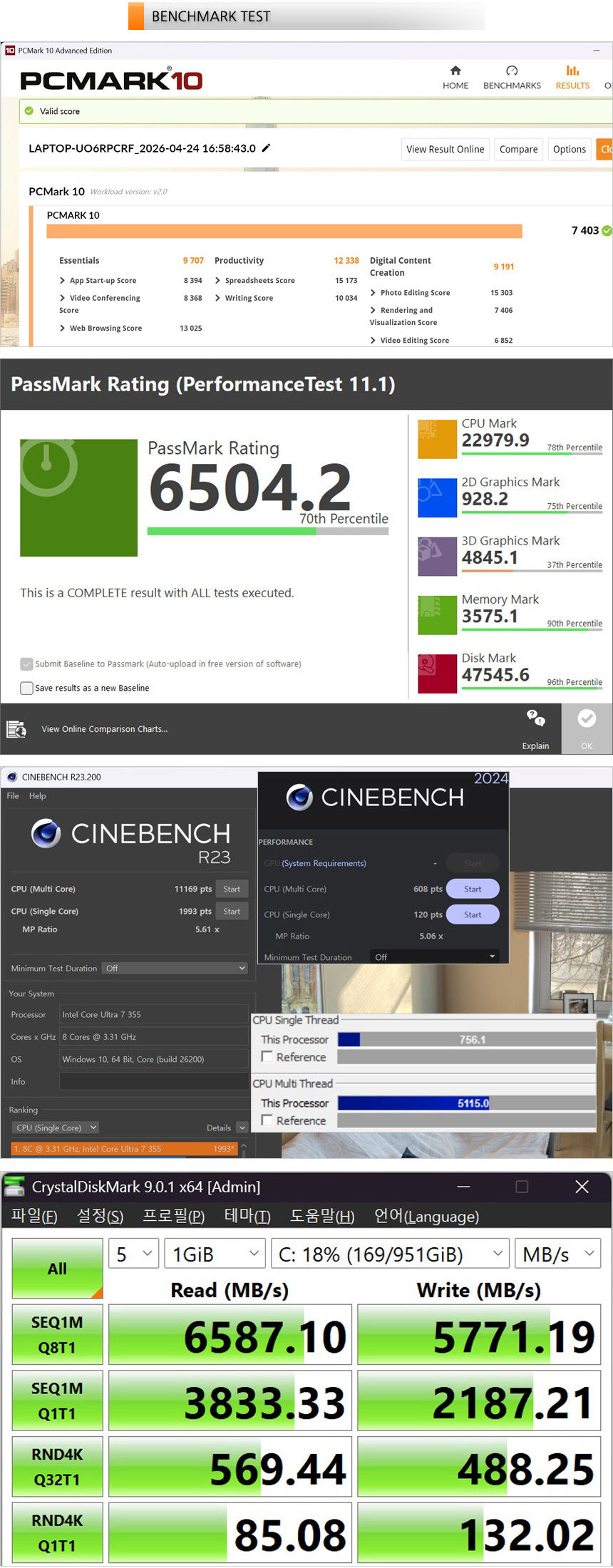
Task: Click the PCMark 10 orange score bar
Action: click(x=284, y=231)
